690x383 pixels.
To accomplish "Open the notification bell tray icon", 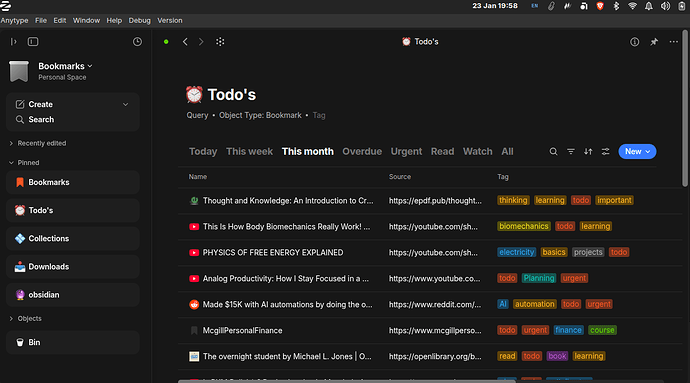I will 649,6.
